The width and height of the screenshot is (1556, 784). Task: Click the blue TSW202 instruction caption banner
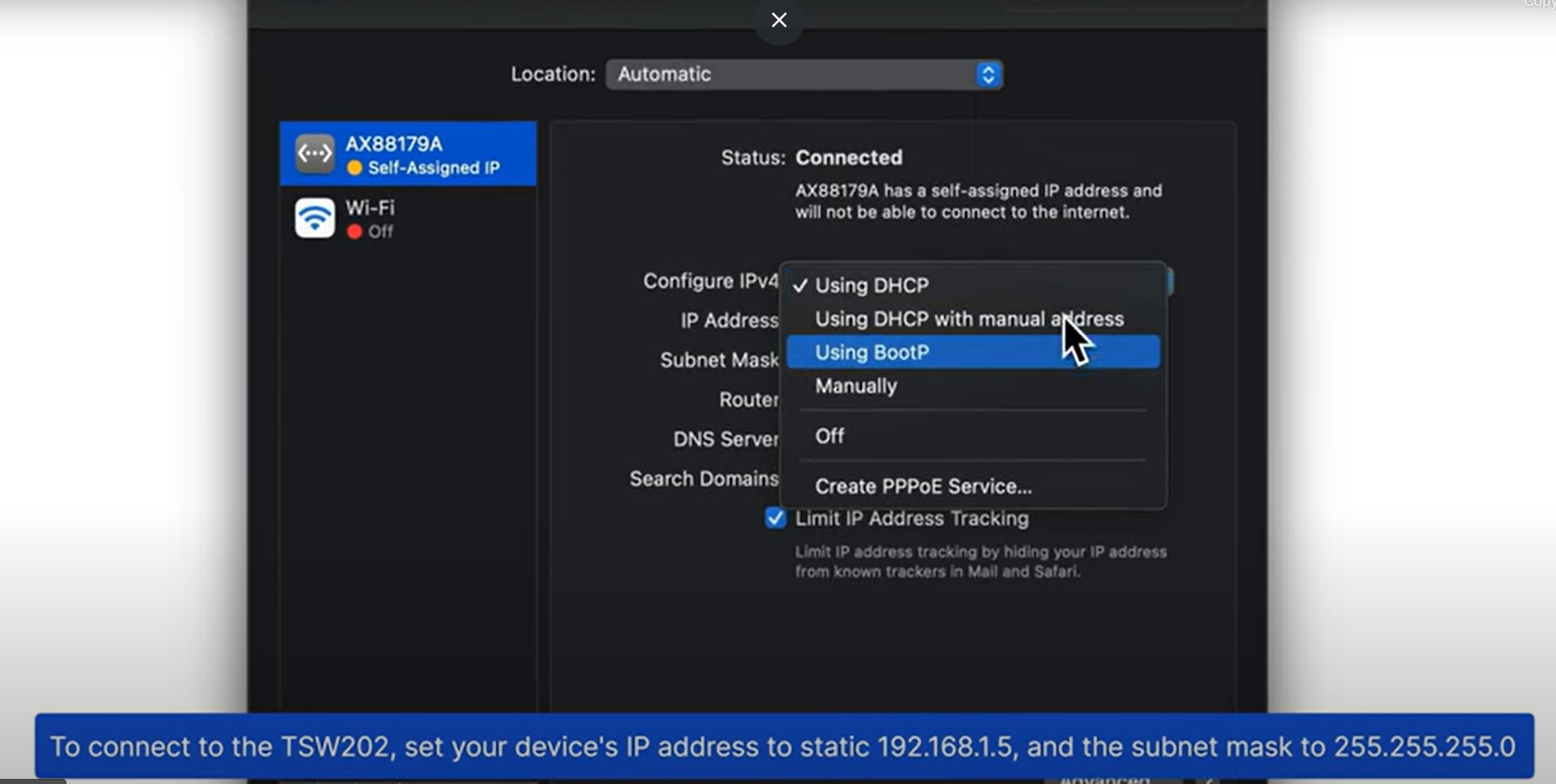783,746
